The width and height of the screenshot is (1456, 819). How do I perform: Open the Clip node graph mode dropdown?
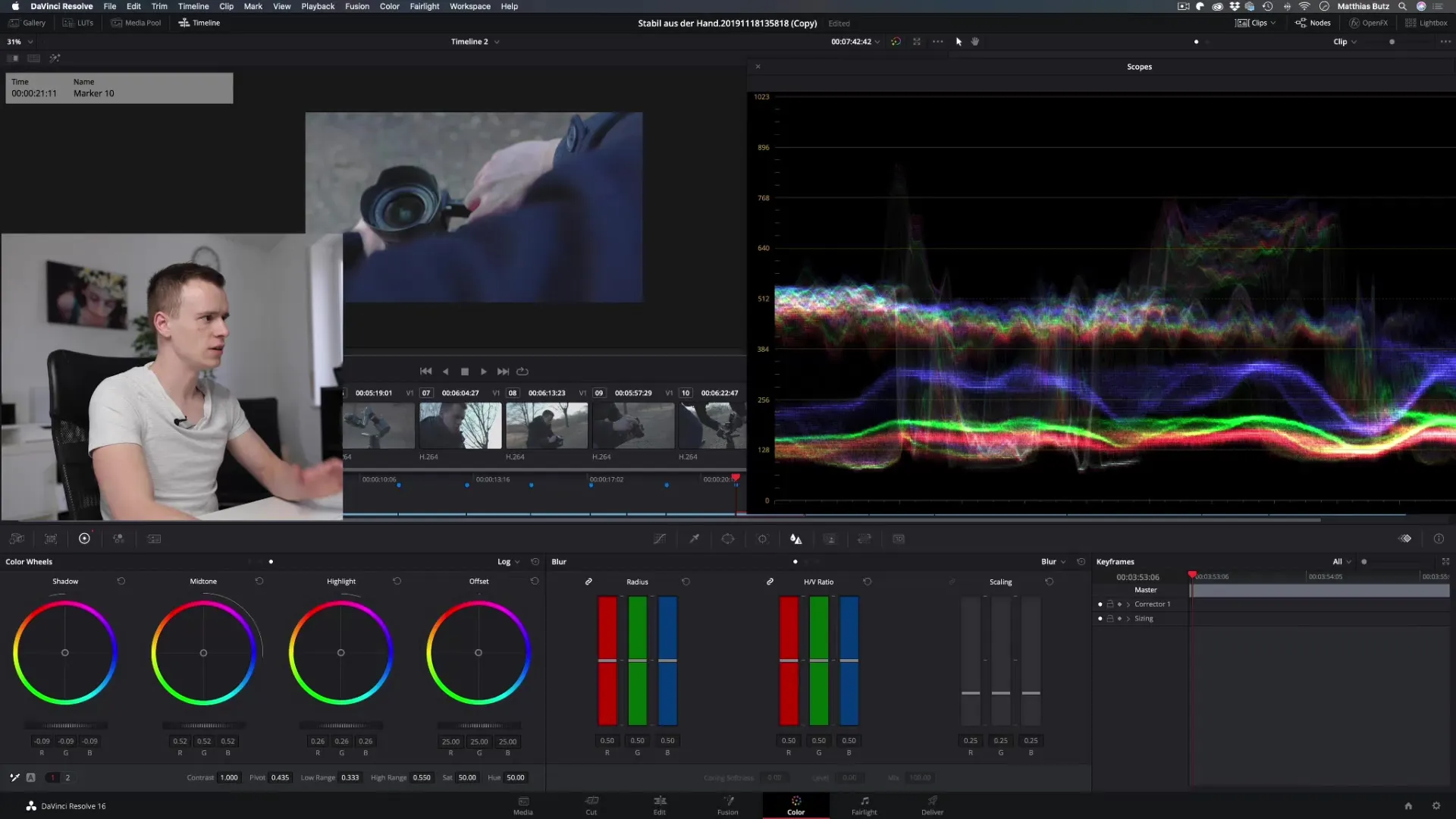tap(1345, 42)
